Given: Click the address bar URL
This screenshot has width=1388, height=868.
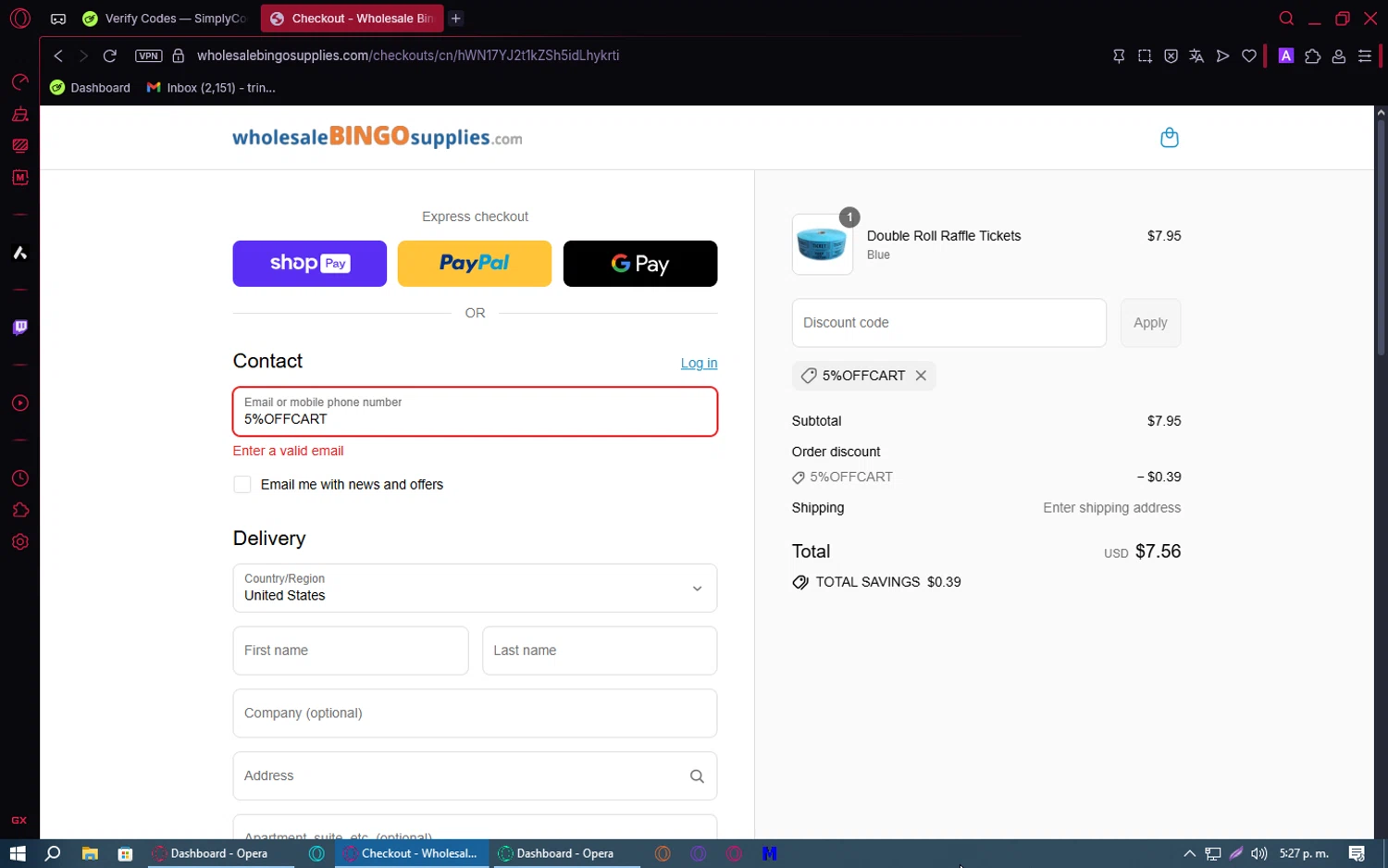Looking at the screenshot, I should click(408, 56).
